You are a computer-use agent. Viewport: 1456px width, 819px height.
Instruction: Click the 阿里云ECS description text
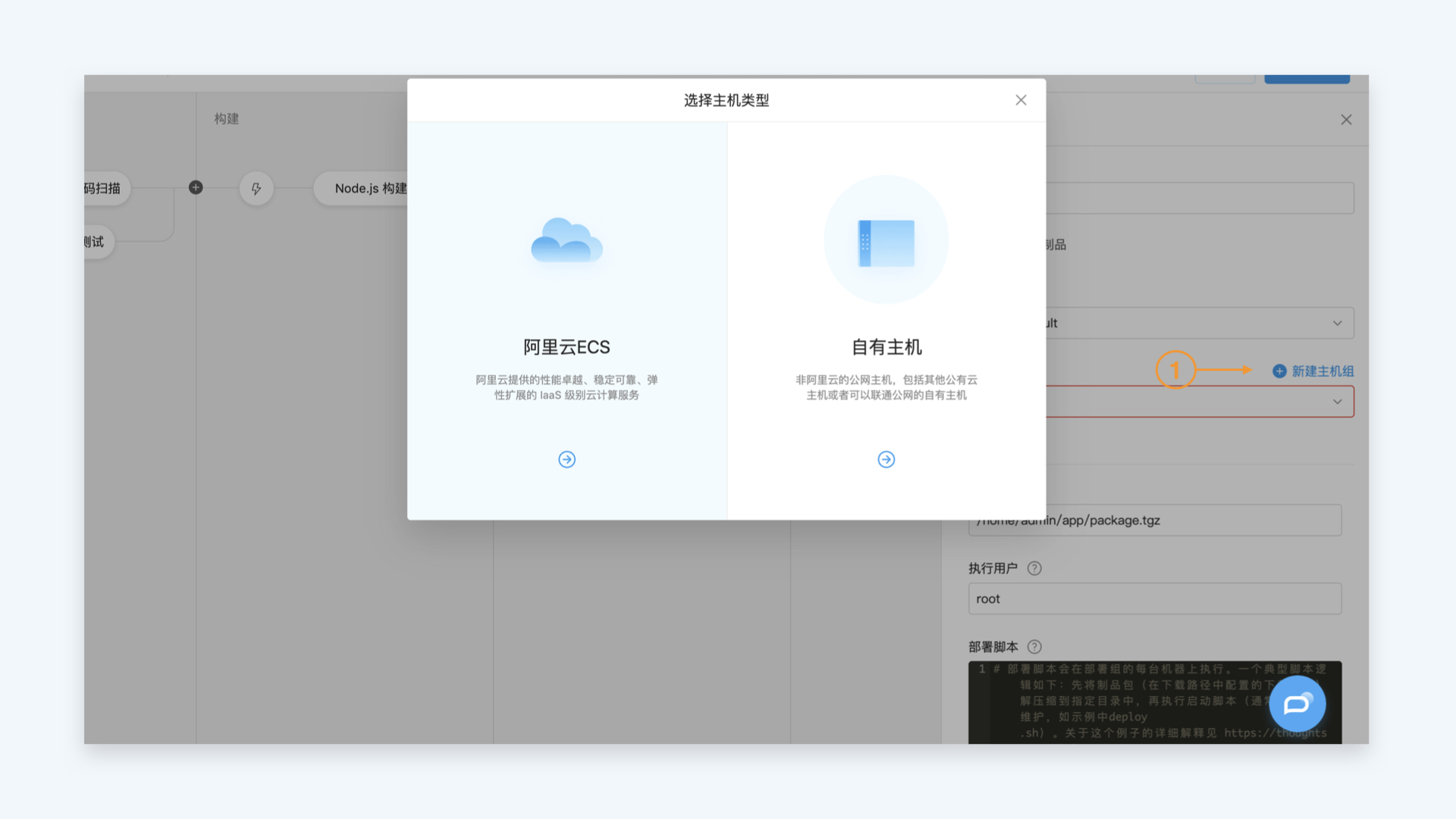[x=566, y=388]
